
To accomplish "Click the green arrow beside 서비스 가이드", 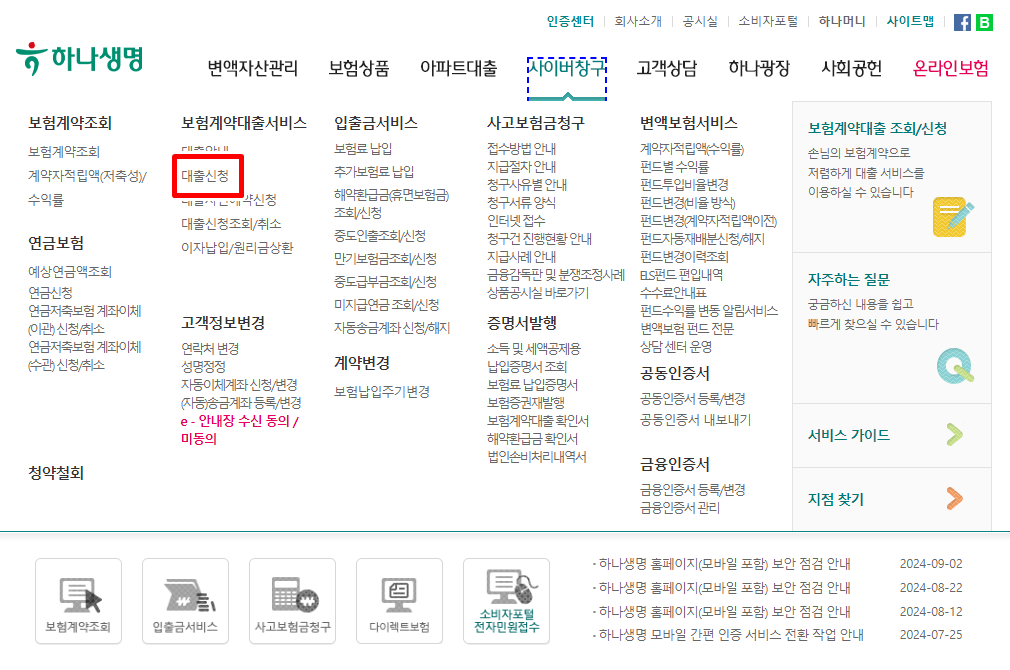I will [x=955, y=435].
